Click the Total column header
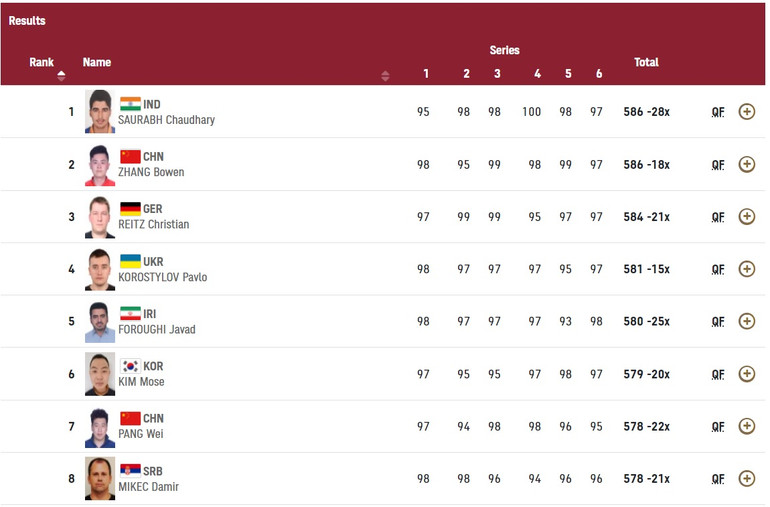 pyautogui.click(x=646, y=62)
